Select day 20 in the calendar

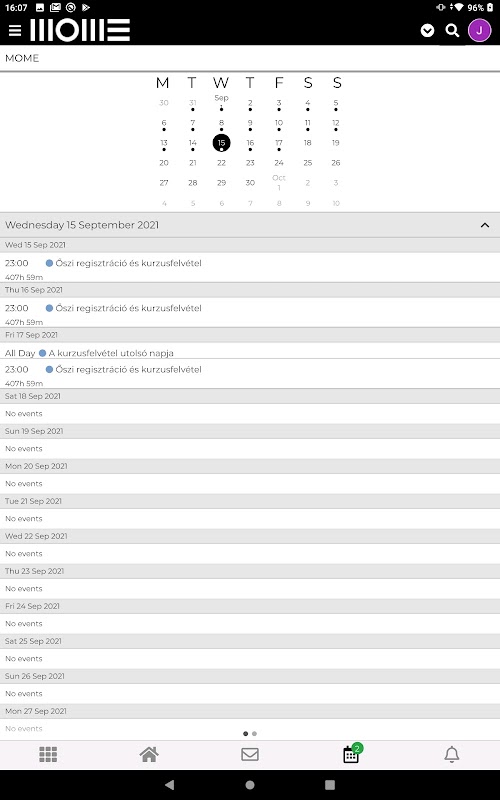pos(164,163)
